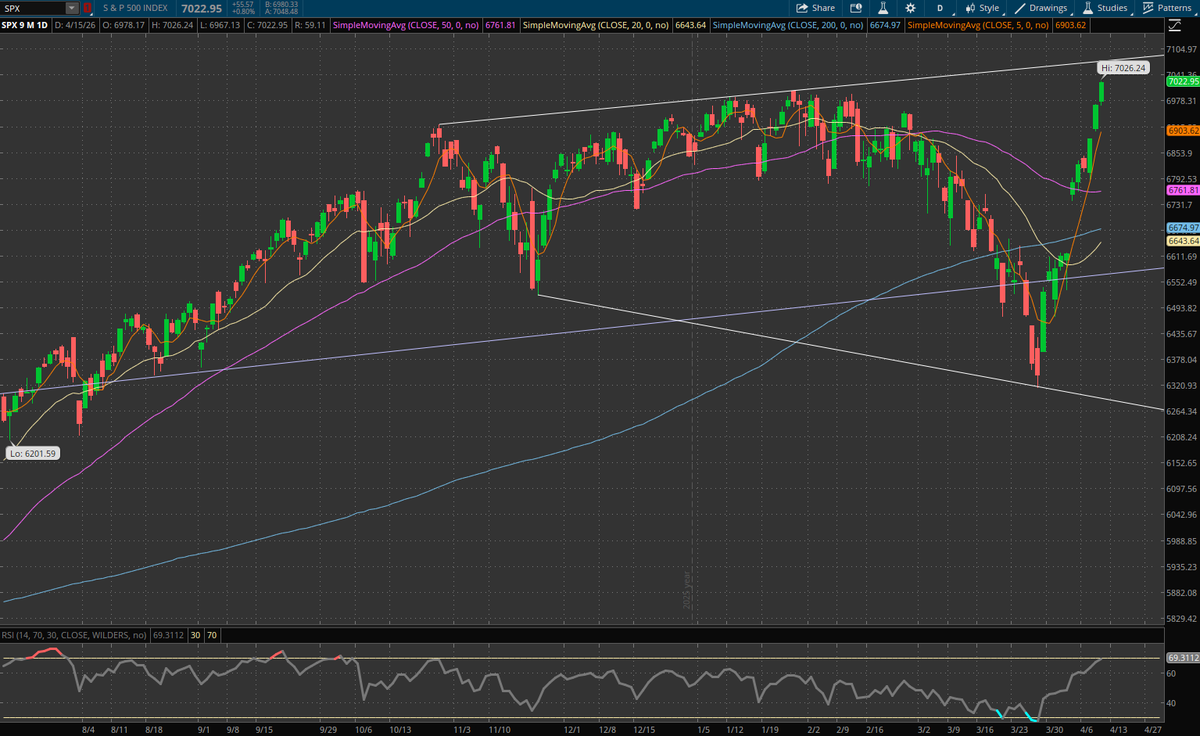Click the large 7022.95 quote price
The image size is (1200, 736).
(201, 8)
